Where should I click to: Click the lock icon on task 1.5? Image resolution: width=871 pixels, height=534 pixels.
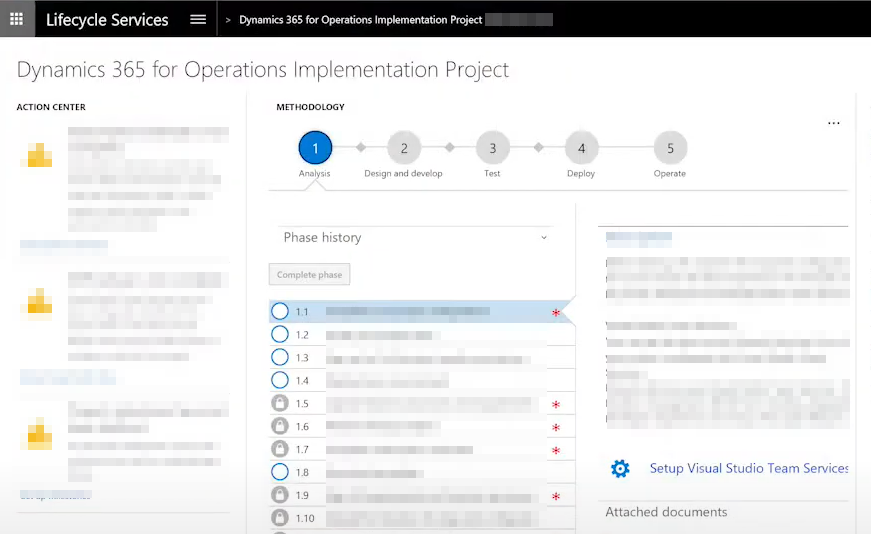coord(280,403)
